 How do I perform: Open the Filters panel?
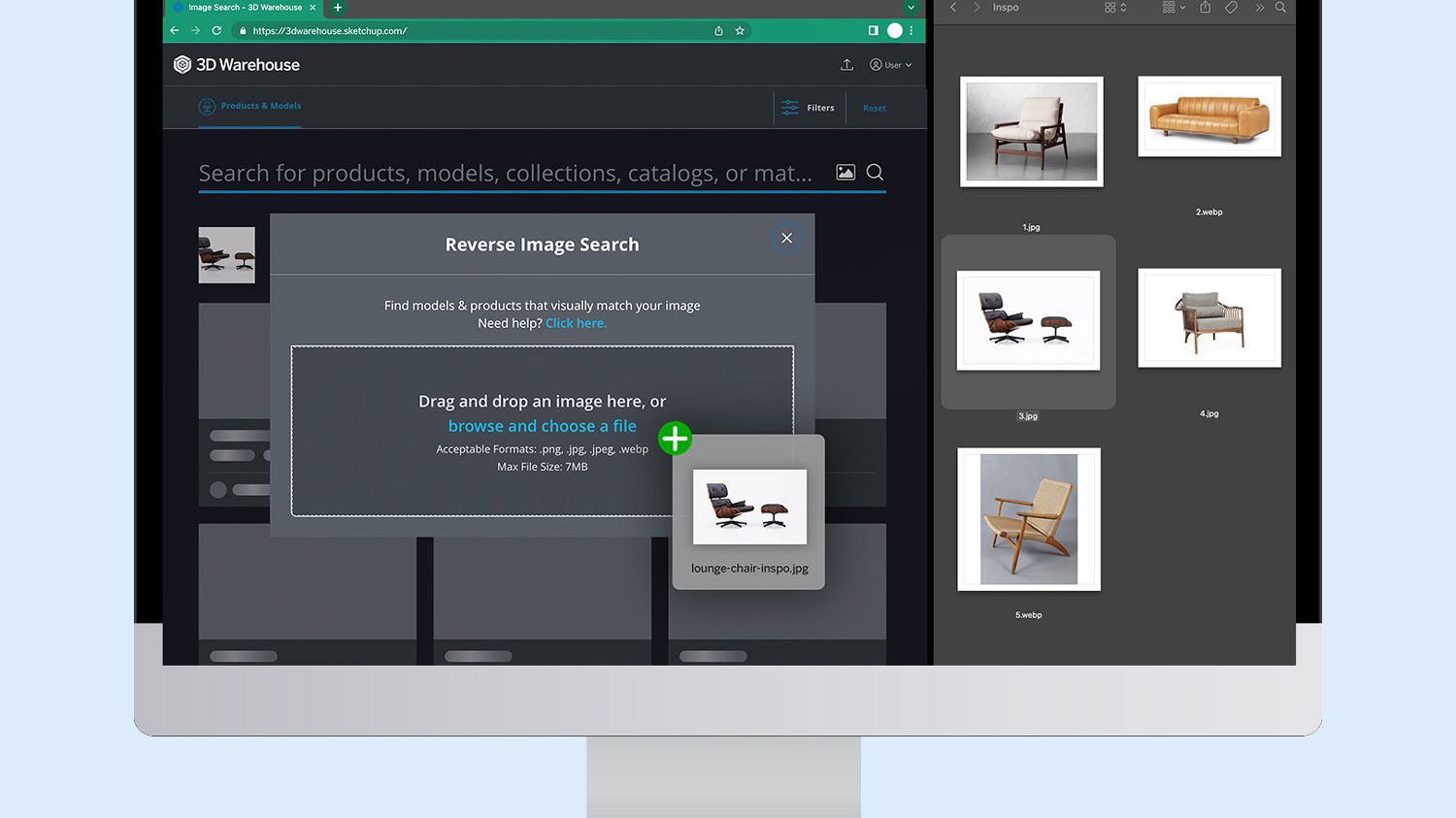click(x=809, y=108)
